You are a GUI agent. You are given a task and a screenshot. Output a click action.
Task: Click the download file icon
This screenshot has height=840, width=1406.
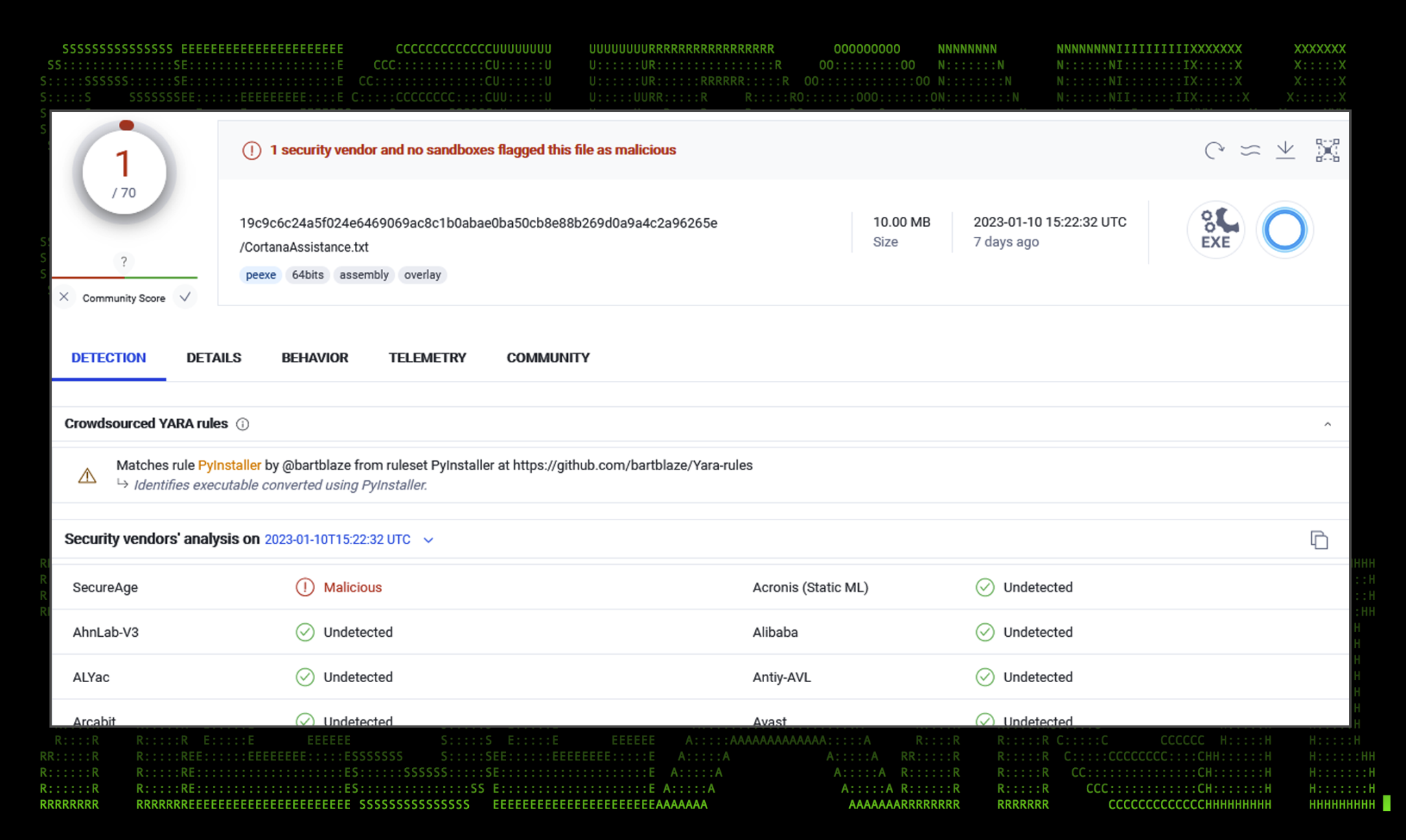click(x=1285, y=150)
